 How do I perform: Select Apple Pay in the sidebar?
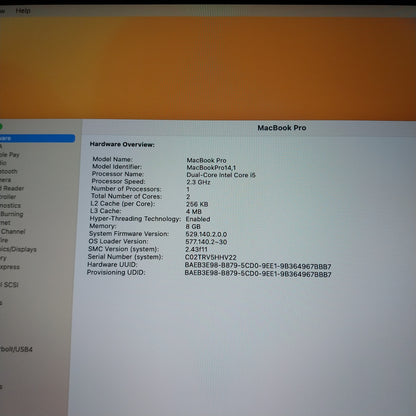pyautogui.click(x=10, y=155)
